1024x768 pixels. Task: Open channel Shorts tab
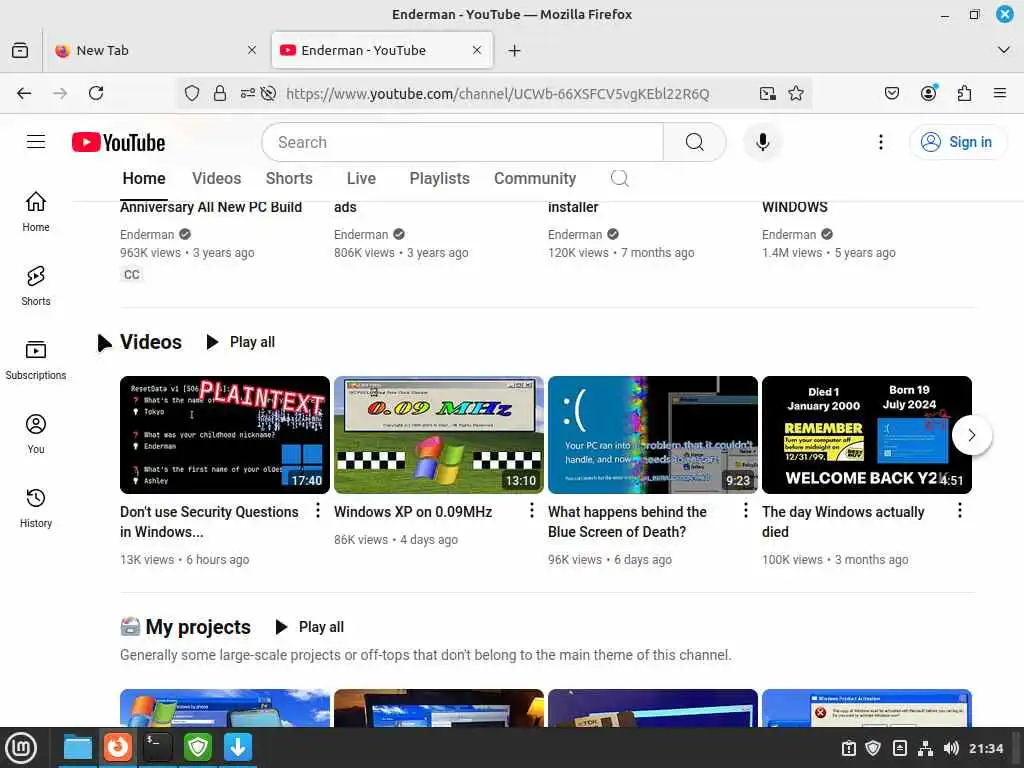[289, 178]
